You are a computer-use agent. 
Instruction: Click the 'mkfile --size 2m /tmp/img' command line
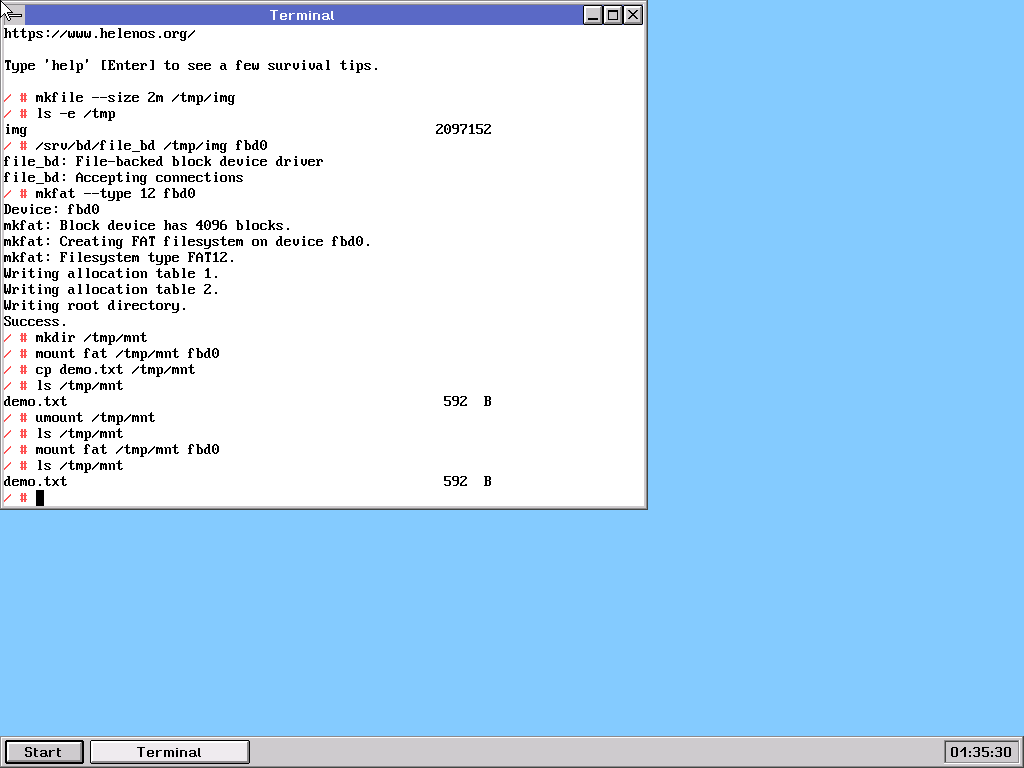135,98
